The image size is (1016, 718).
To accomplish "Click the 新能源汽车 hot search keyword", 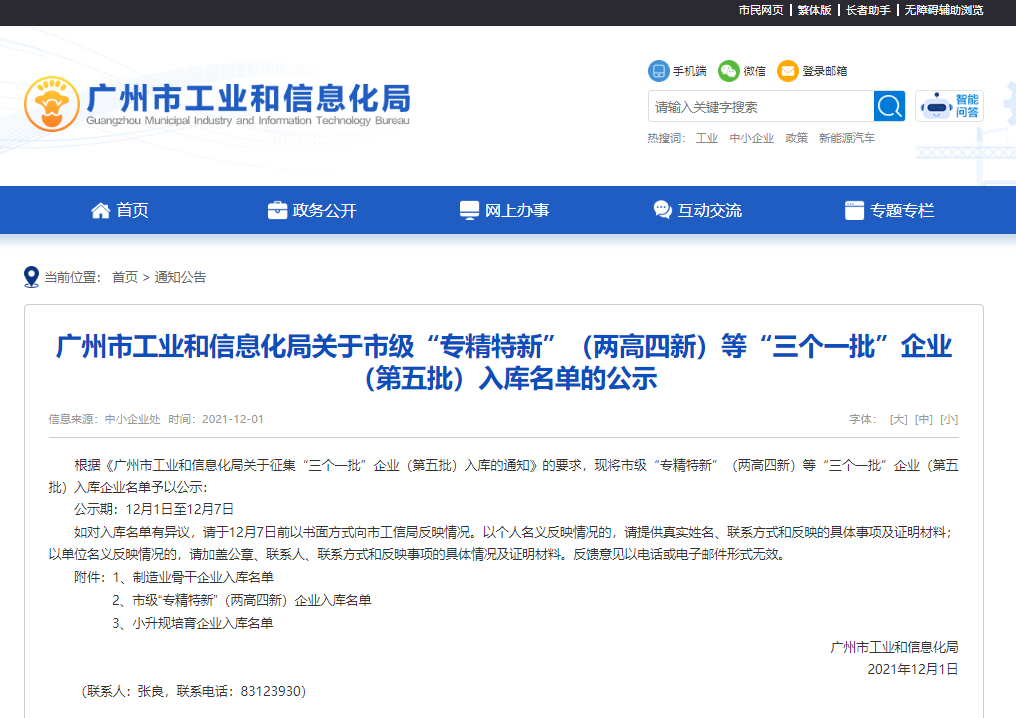I will pos(846,138).
